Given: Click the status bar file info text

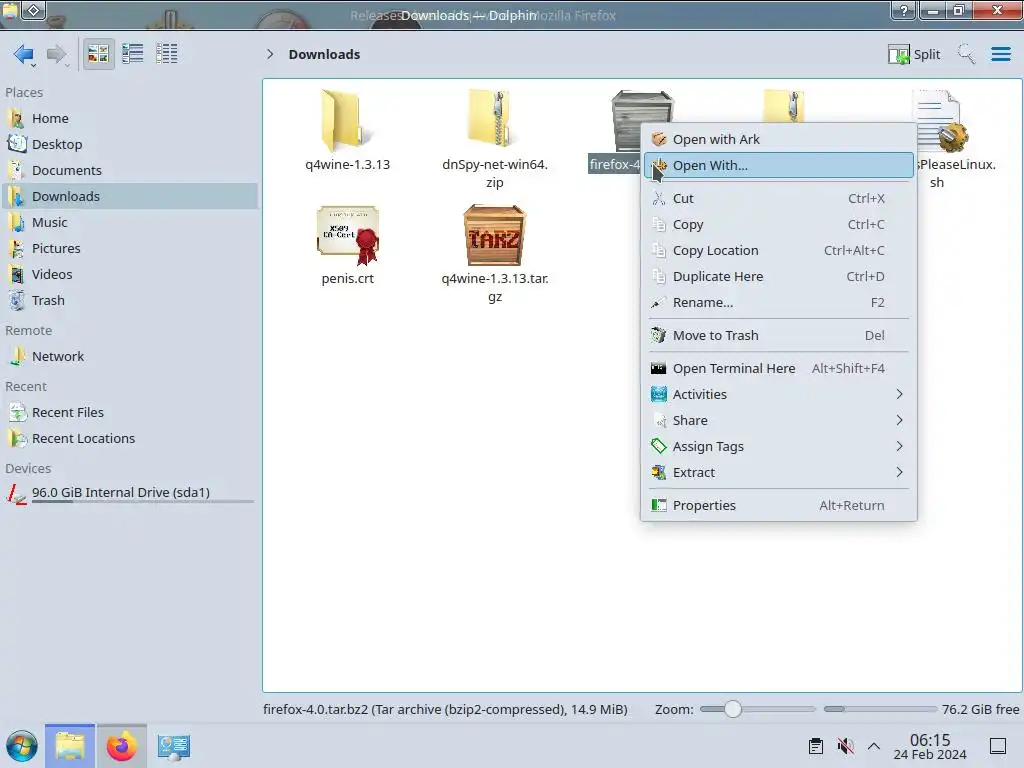Looking at the screenshot, I should [x=445, y=710].
